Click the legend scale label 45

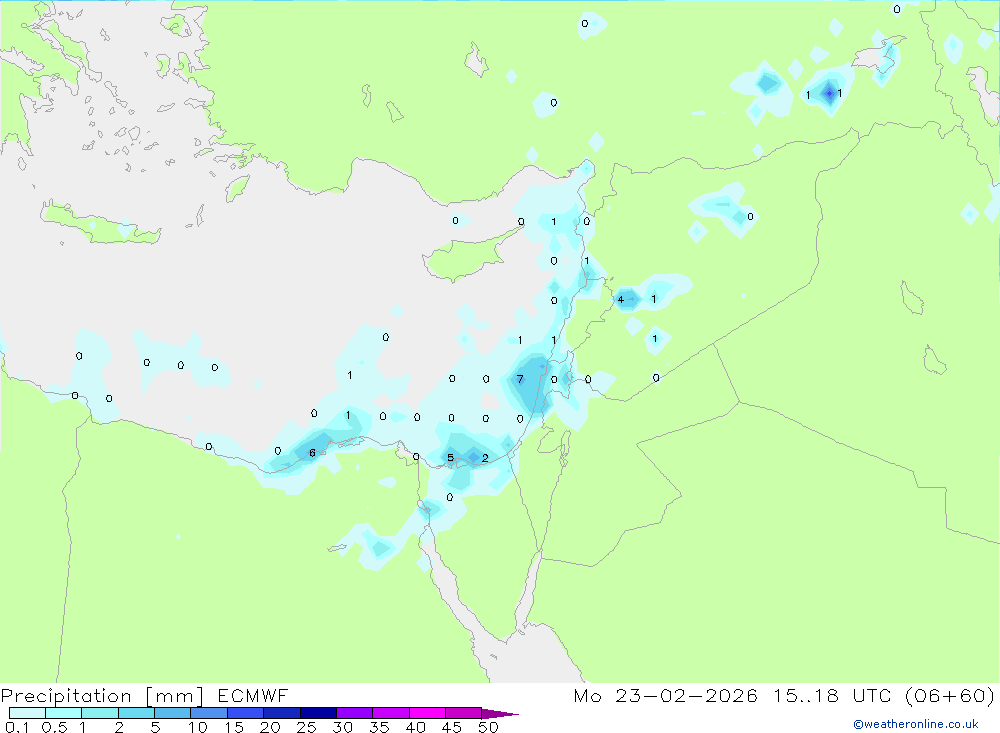[x=452, y=727]
